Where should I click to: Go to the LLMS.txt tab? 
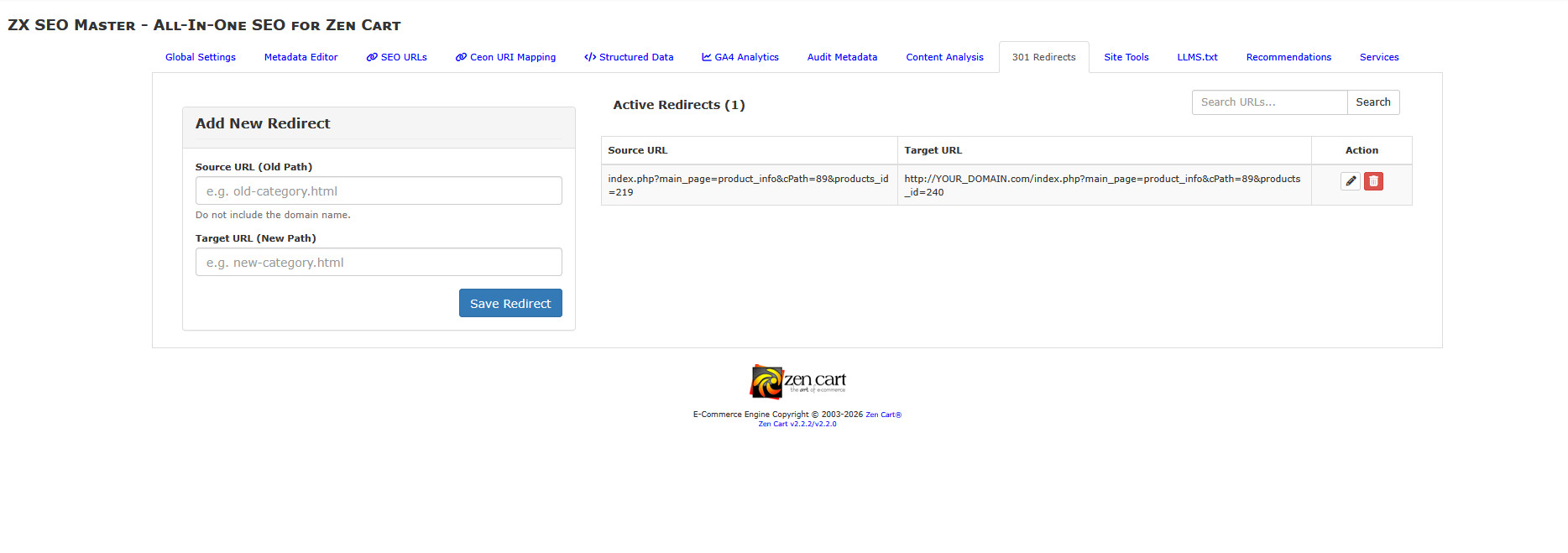1197,57
